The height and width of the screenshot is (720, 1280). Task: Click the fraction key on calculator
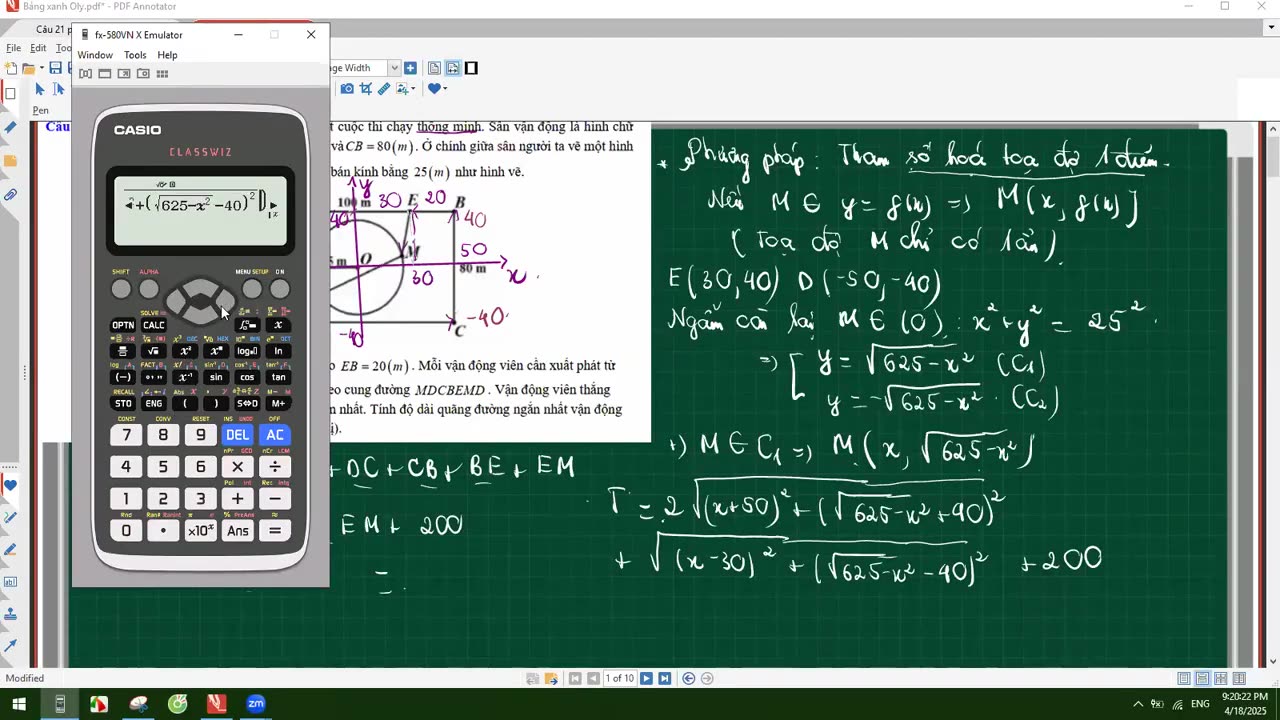123,351
